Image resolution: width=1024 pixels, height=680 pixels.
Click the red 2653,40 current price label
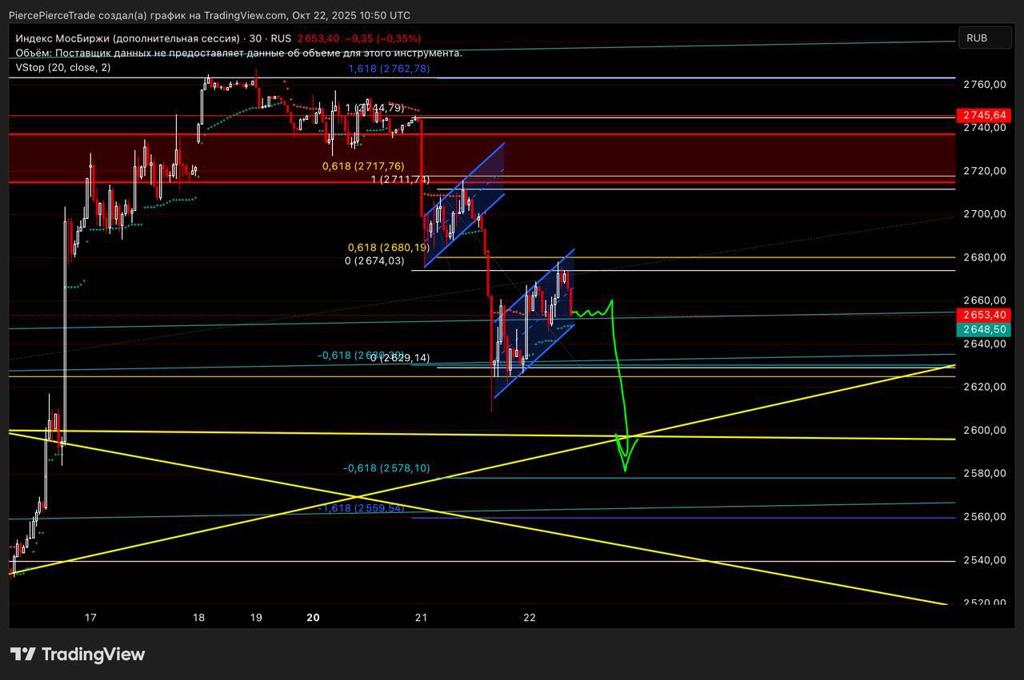tap(985, 315)
